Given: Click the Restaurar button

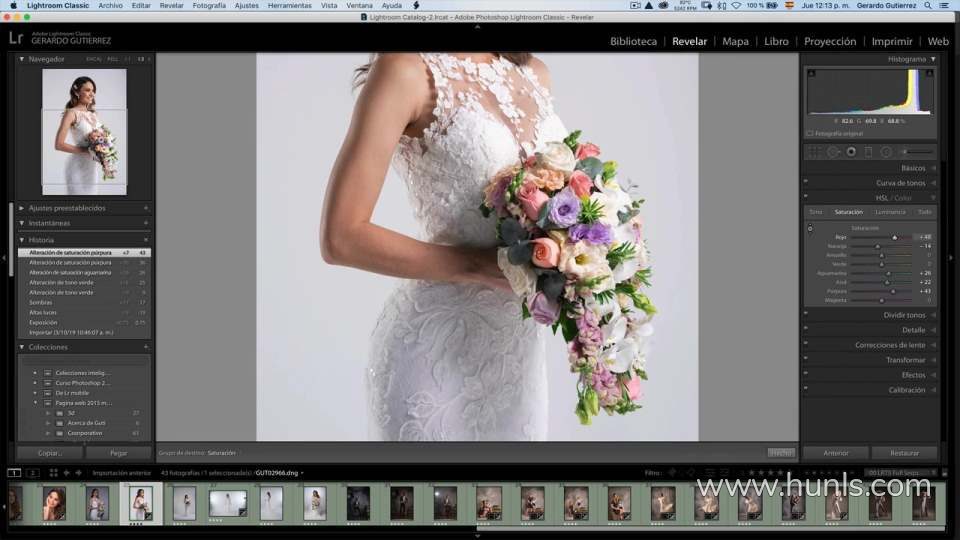Looking at the screenshot, I should (904, 453).
